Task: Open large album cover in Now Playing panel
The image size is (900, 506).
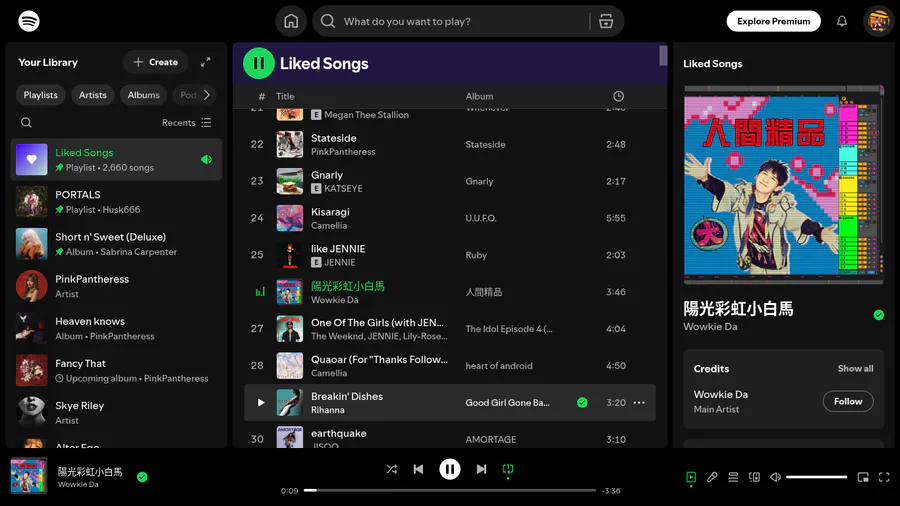Action: click(x=783, y=185)
